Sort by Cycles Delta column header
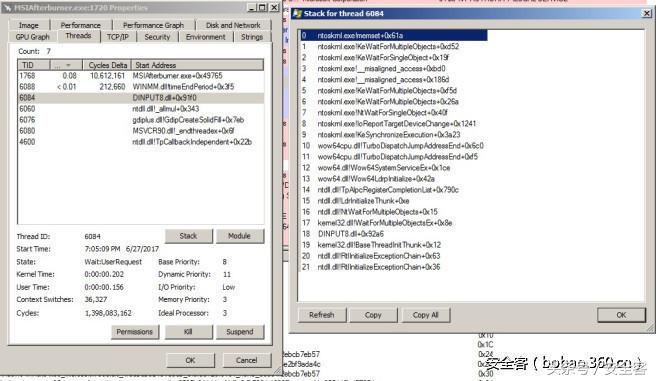Screen dimensions: 656x381 coord(107,65)
